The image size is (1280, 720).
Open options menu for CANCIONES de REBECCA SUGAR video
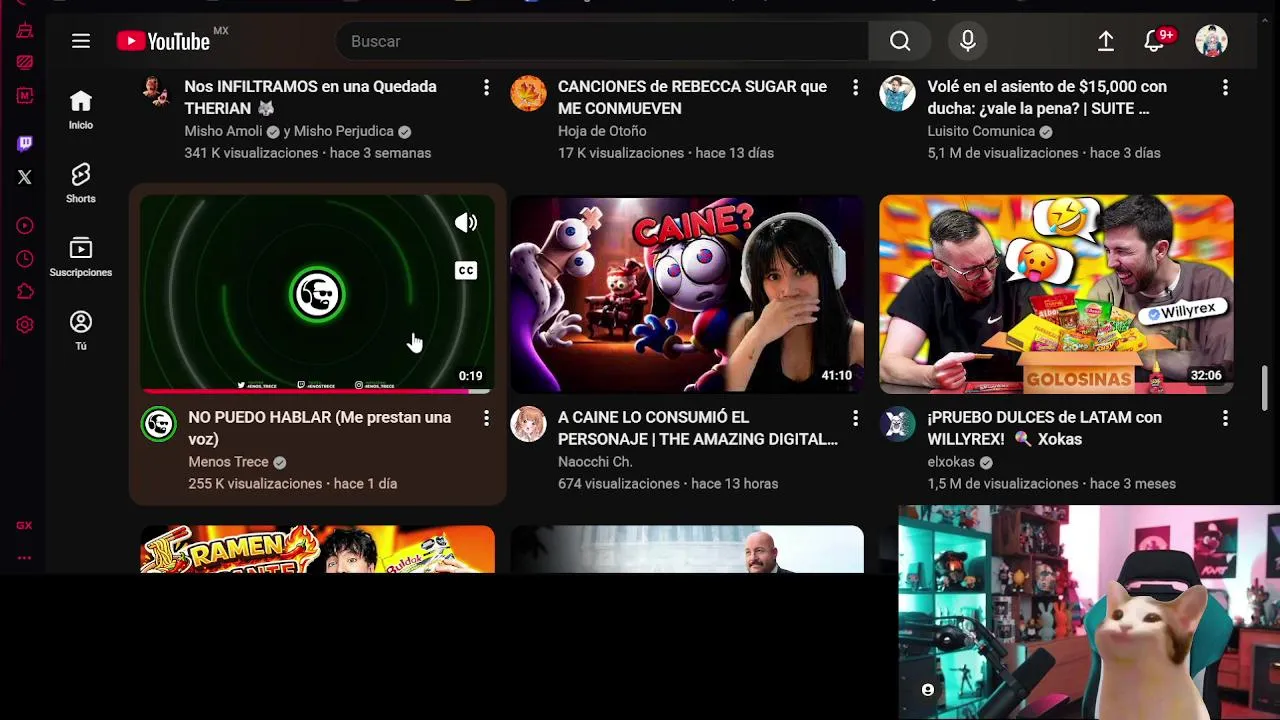[x=855, y=88]
